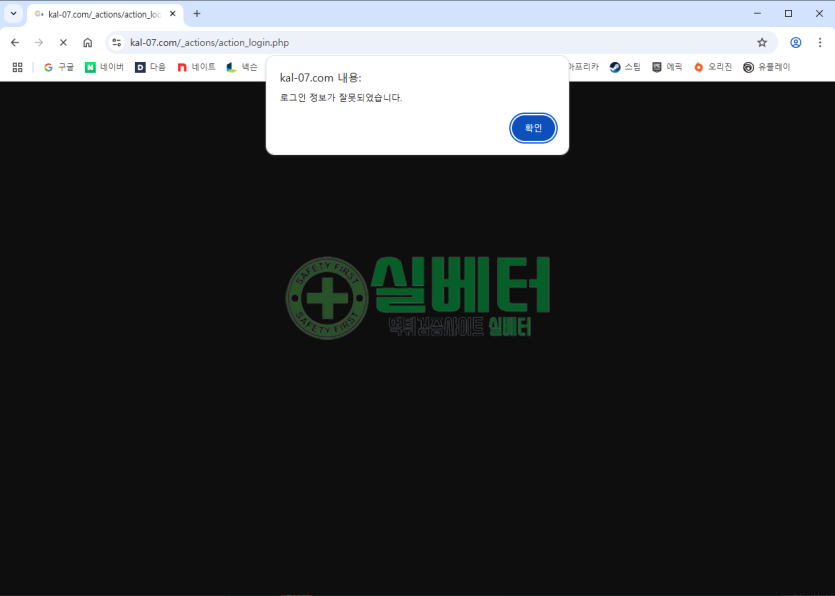Viewport: 835px width, 596px height.
Task: Open the 넥슨 bookmark
Action: (242, 67)
